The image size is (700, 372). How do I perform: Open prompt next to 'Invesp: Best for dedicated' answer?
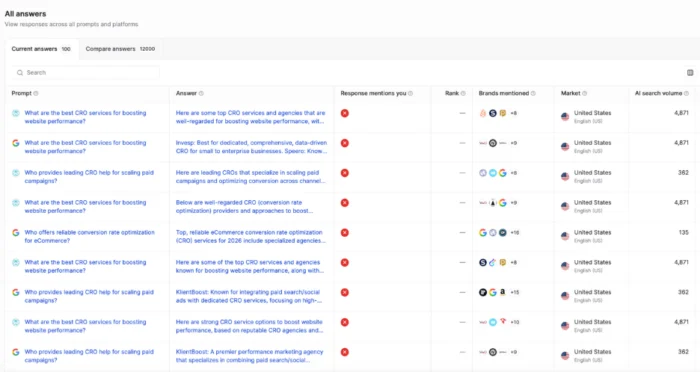[85, 147]
